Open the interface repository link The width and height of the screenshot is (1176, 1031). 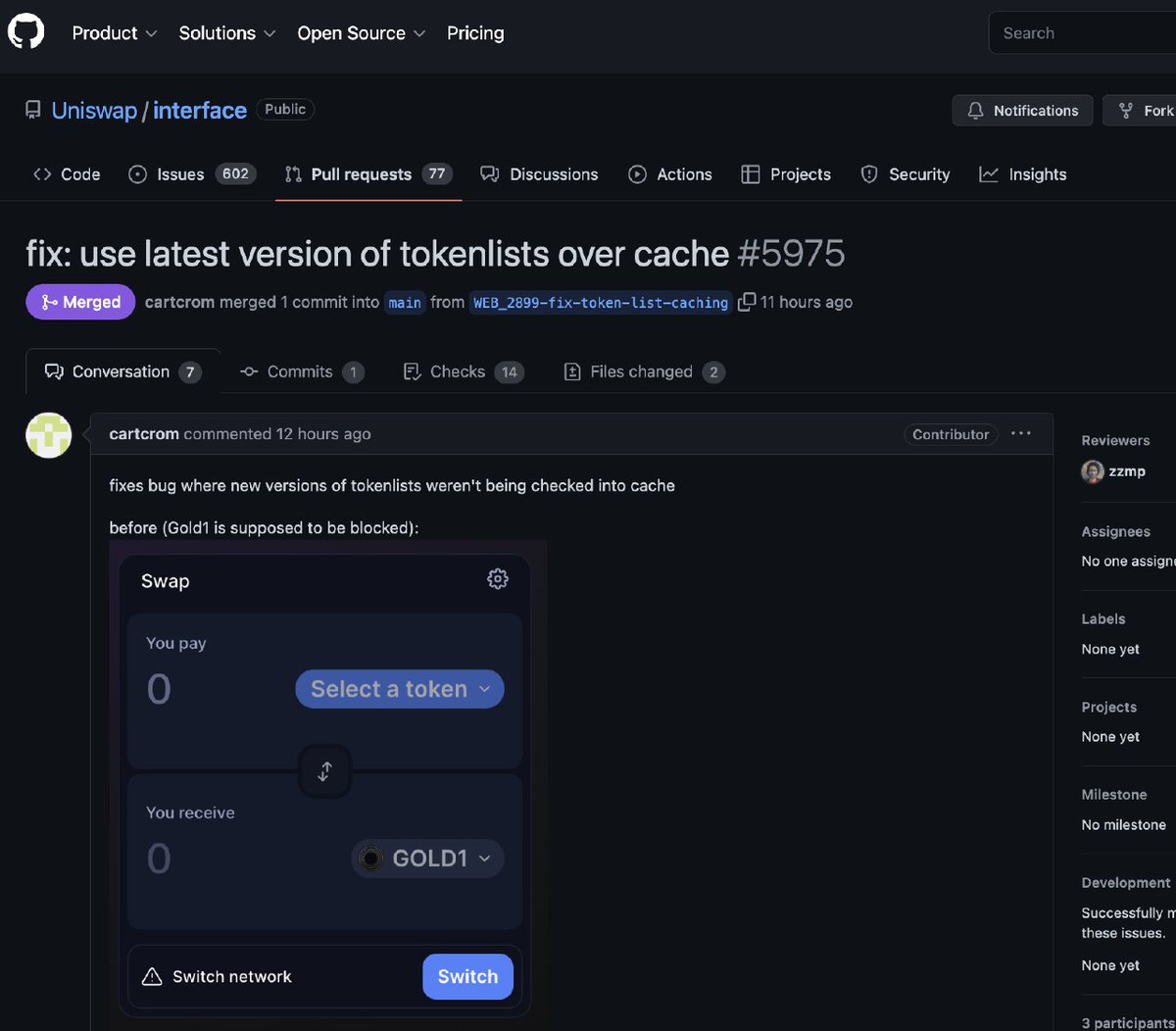pyautogui.click(x=200, y=111)
